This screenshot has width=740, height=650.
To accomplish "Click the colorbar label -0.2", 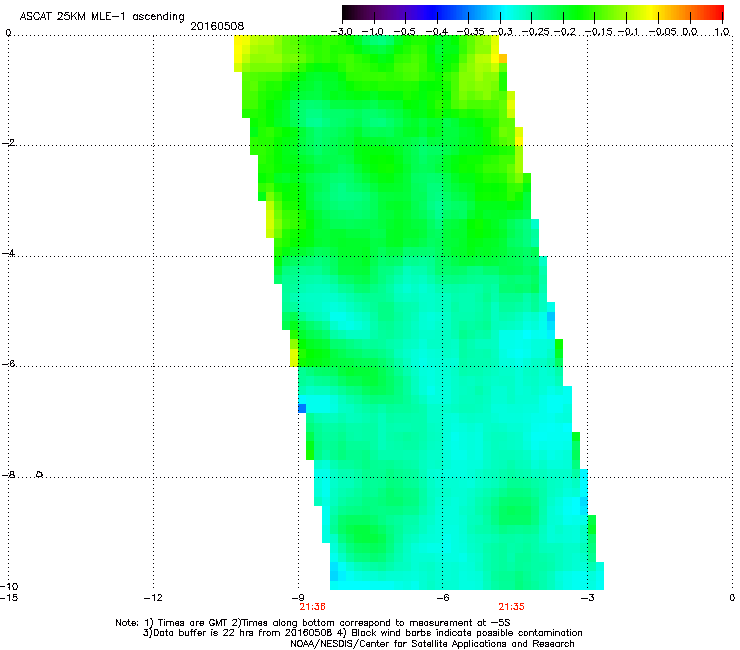I will click(x=565, y=32).
